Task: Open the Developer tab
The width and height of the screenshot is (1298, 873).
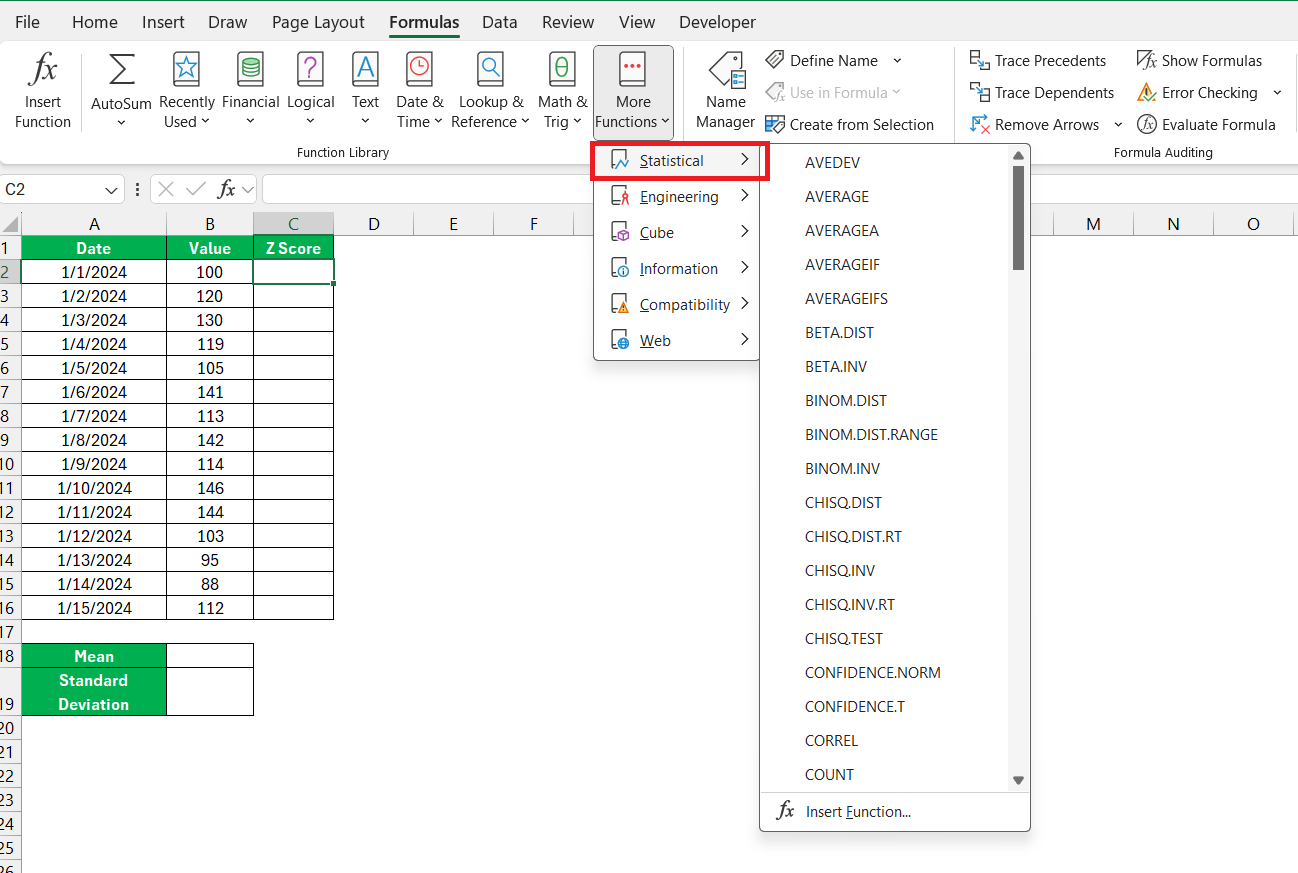Action: 717,22
